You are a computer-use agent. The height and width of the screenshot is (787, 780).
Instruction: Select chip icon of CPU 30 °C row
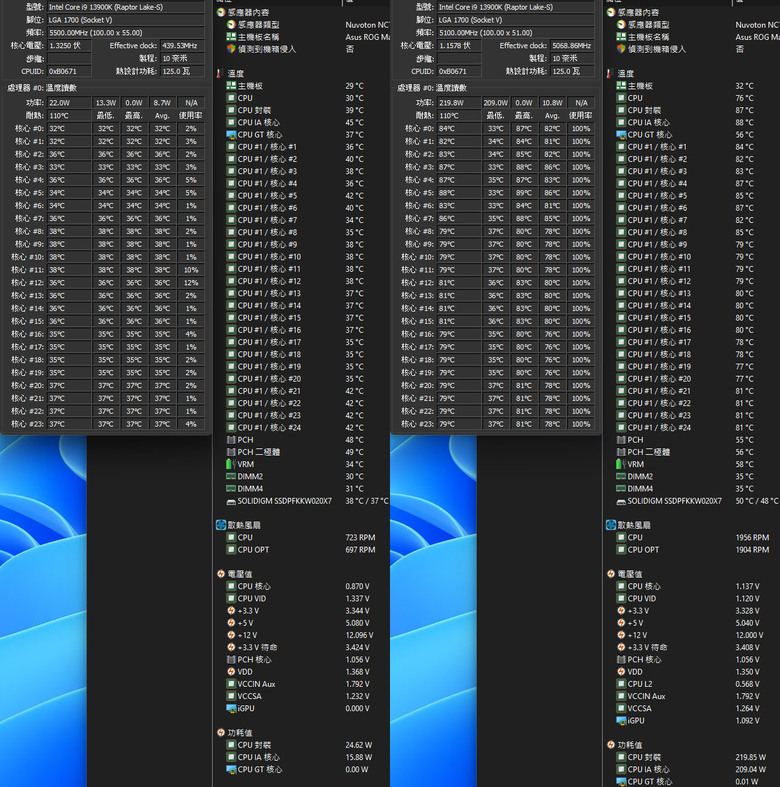(x=231, y=98)
